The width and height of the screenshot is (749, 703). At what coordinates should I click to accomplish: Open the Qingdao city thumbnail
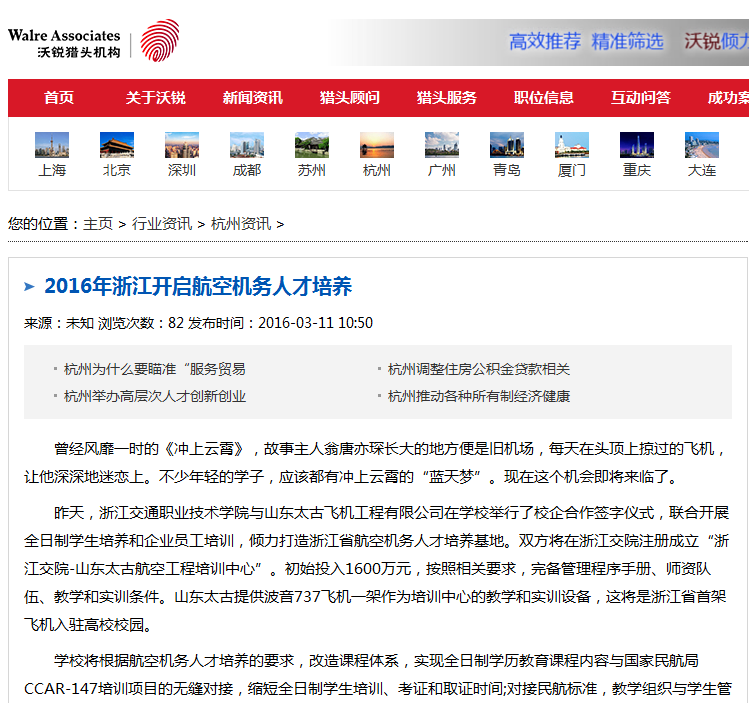(x=507, y=145)
